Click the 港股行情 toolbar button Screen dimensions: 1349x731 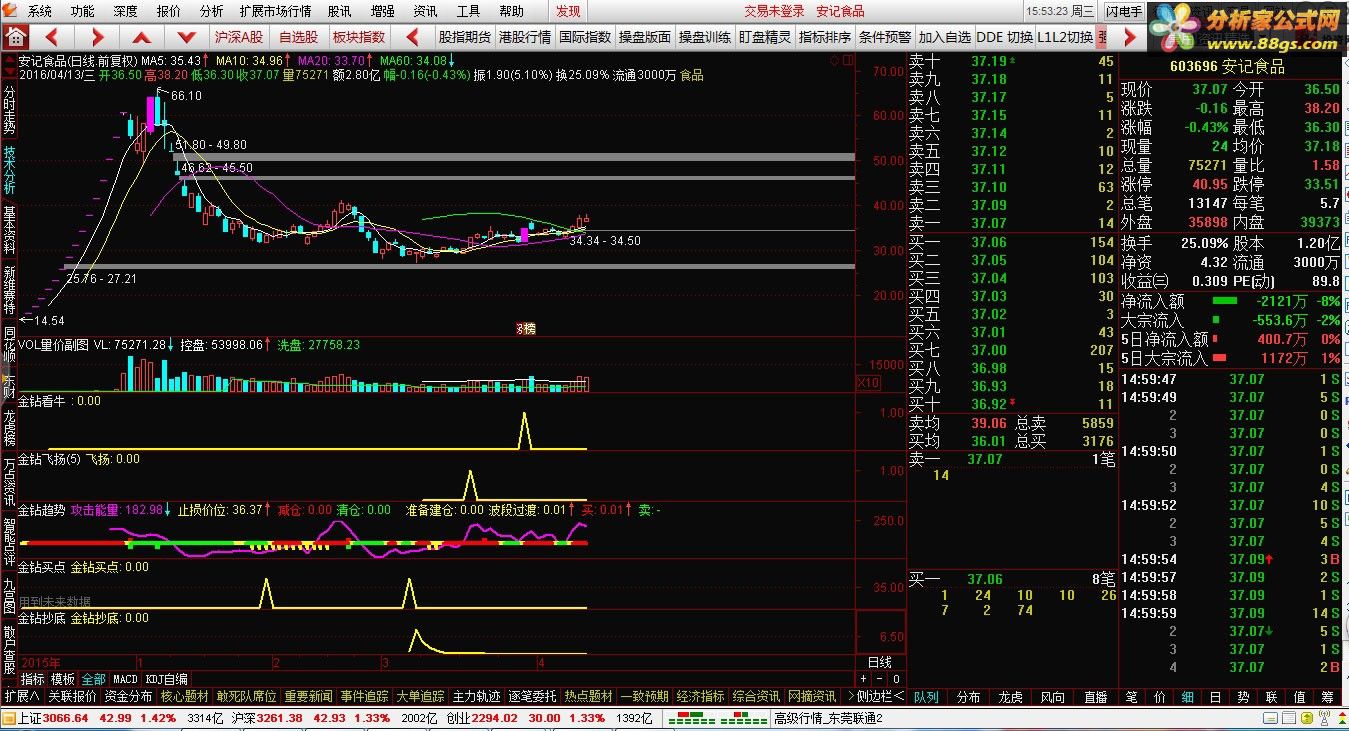click(525, 37)
